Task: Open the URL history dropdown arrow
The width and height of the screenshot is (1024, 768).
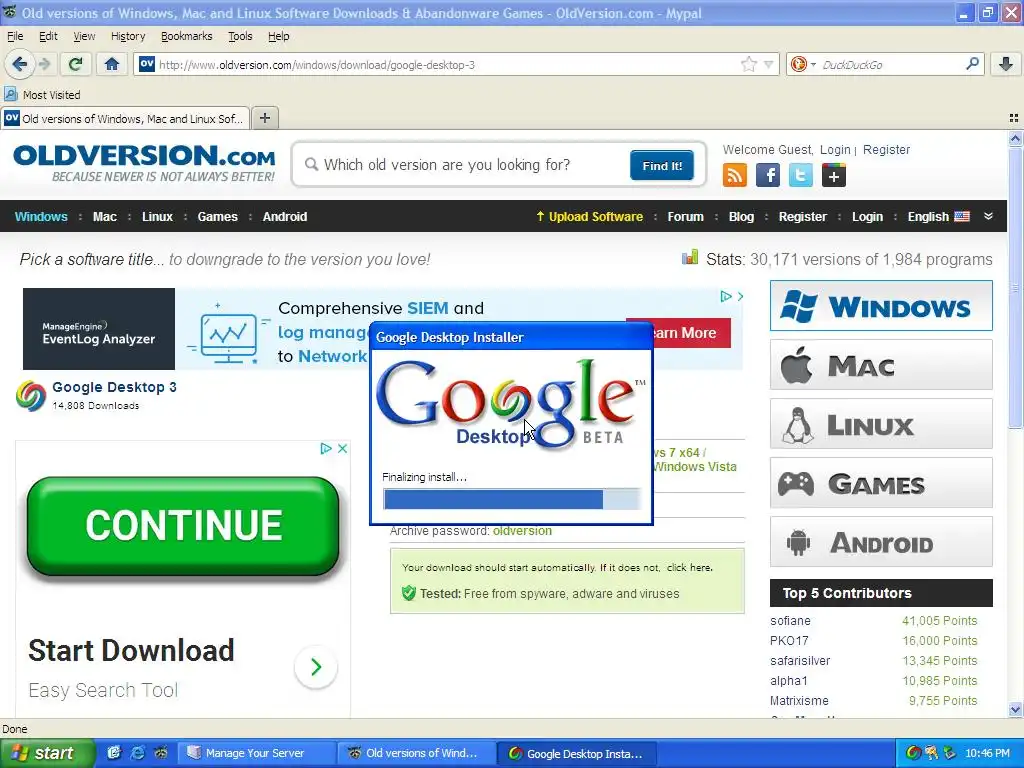Action: (769, 65)
